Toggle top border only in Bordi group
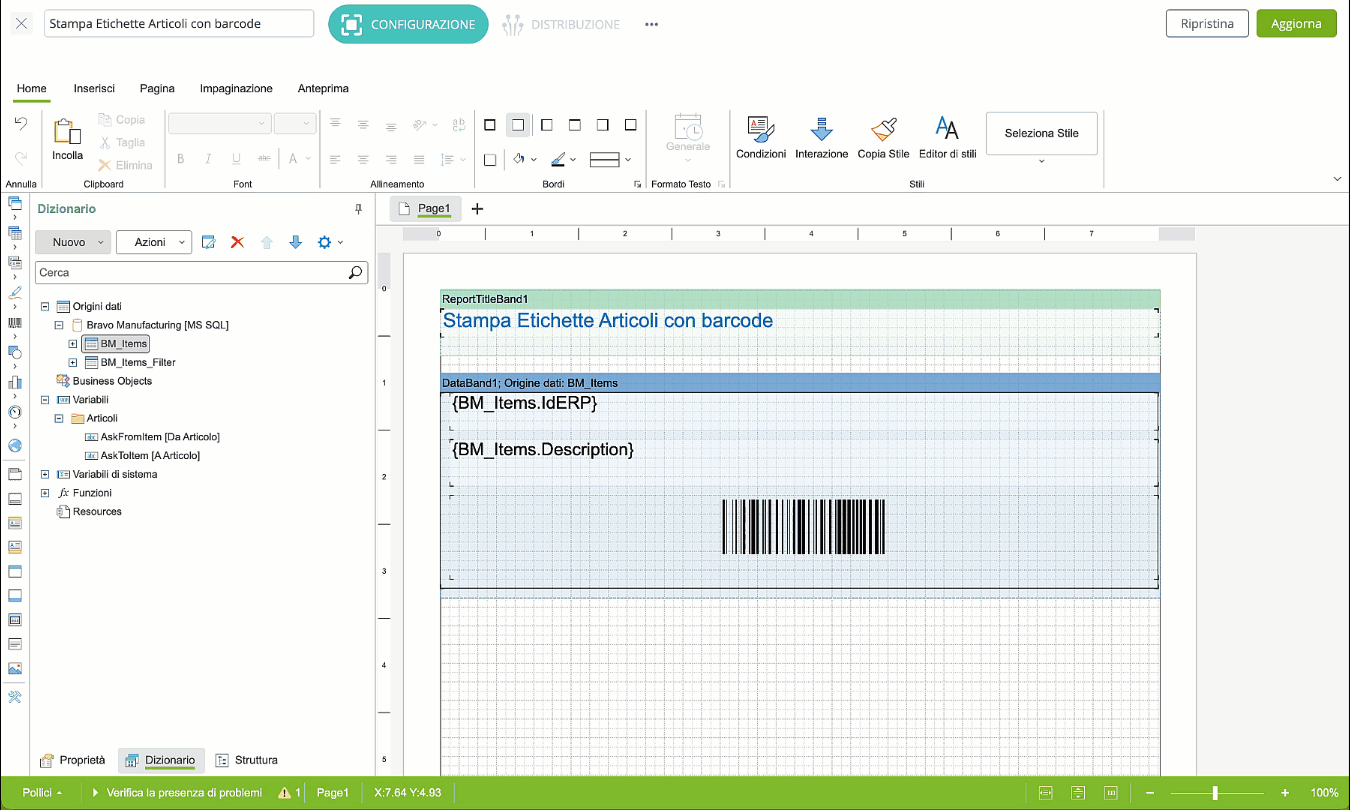Screen dimensions: 1350x810 (x=574, y=125)
